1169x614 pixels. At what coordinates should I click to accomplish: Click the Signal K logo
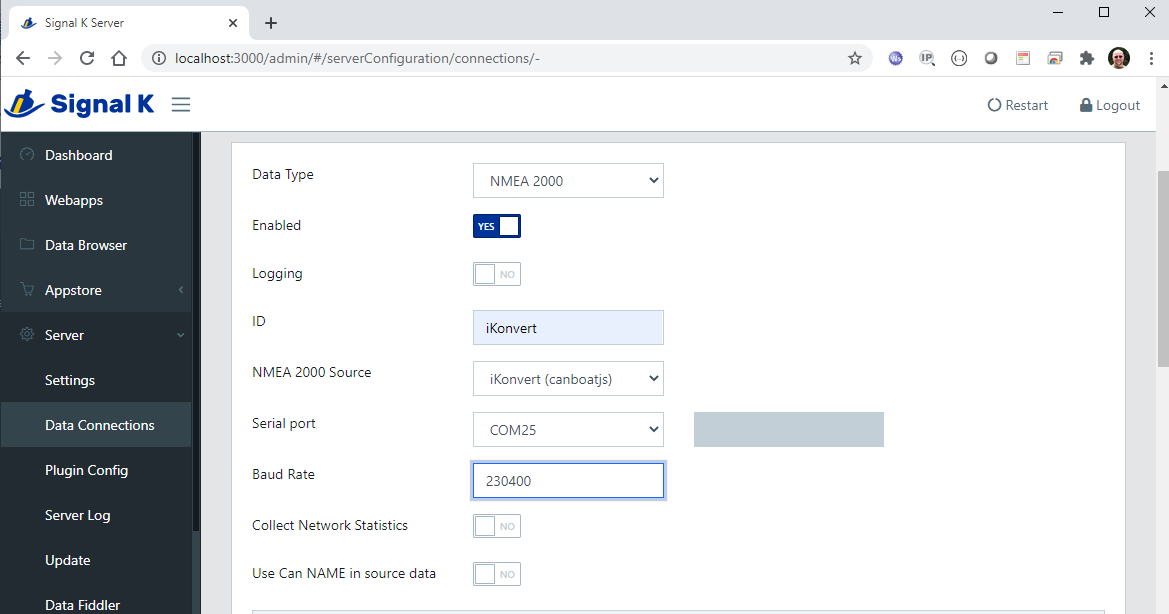pyautogui.click(x=80, y=104)
